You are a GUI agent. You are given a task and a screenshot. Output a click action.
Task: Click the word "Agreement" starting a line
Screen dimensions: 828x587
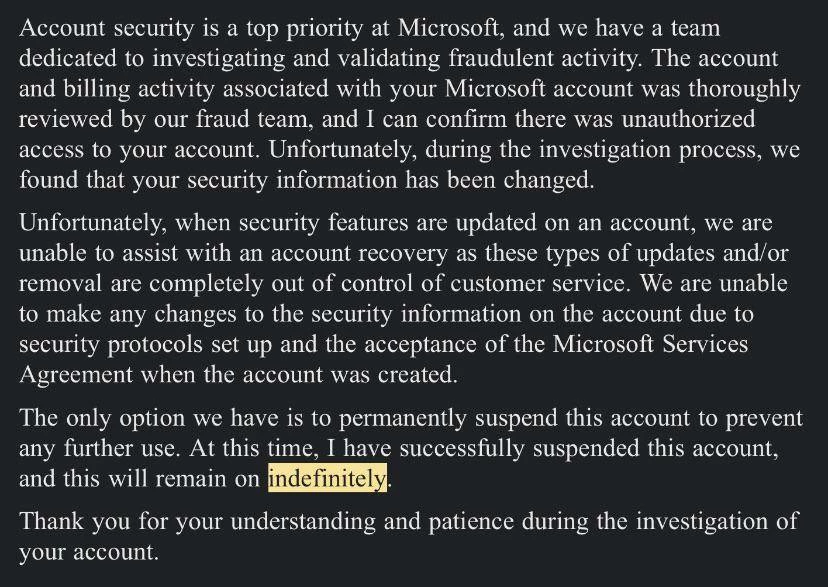pyautogui.click(x=76, y=376)
